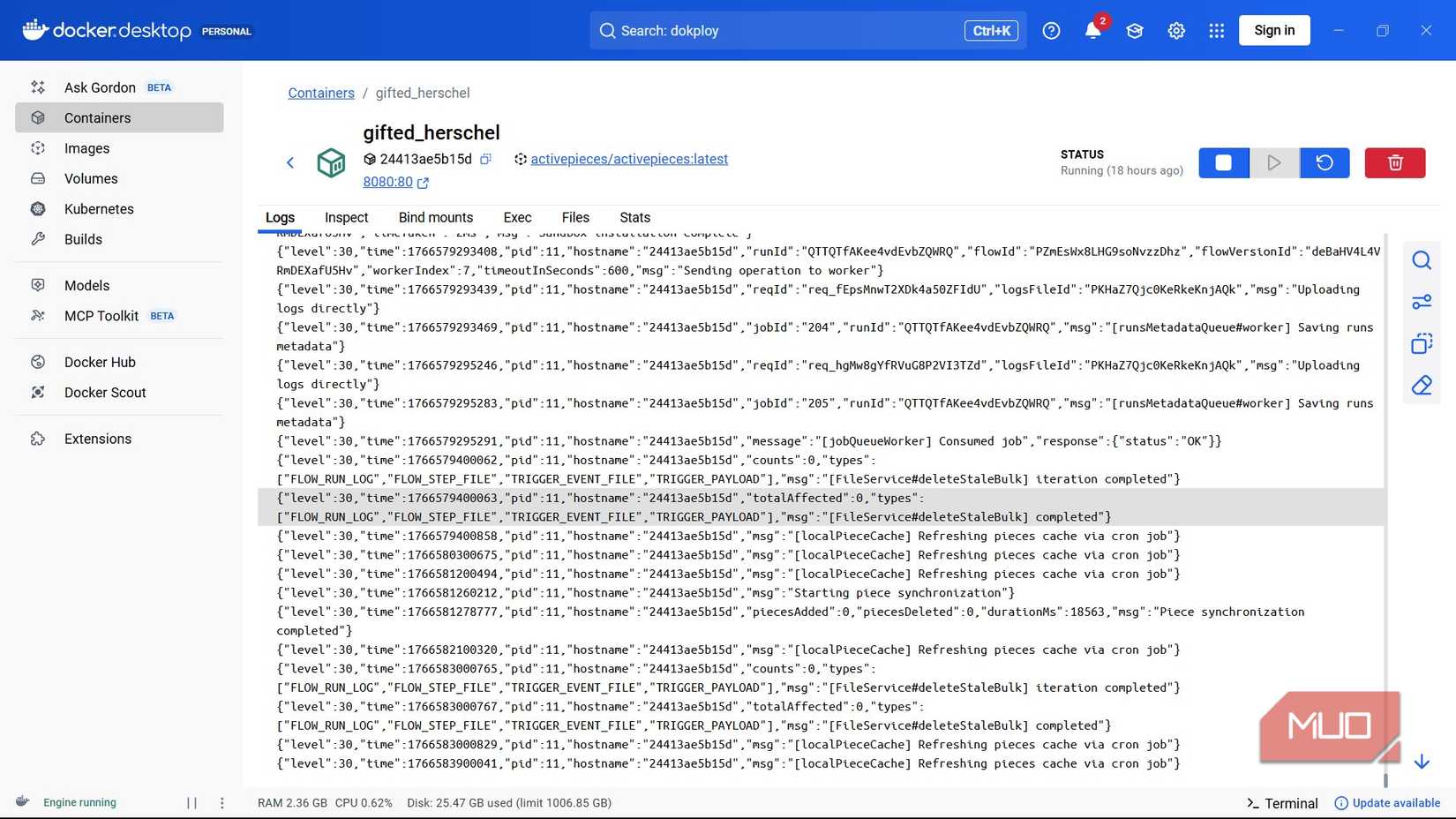The height and width of the screenshot is (819, 1456).
Task: Jump to latest logs with down arrow
Action: pos(1422,761)
